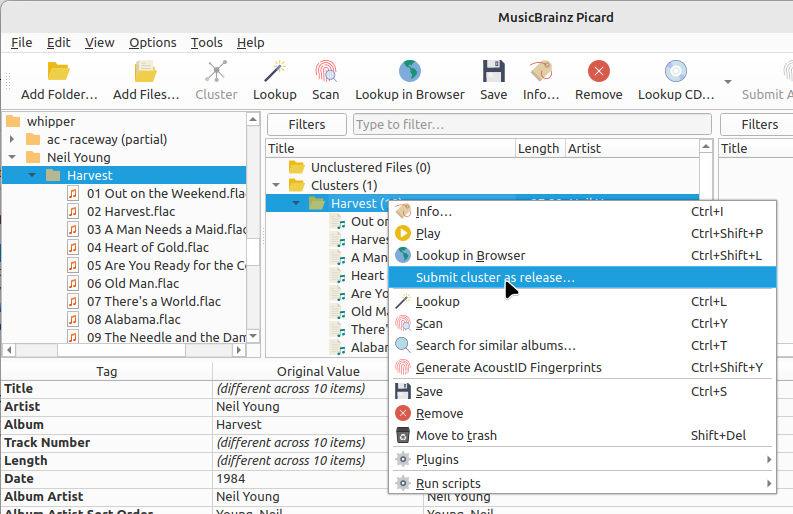This screenshot has width=793, height=514.
Task: Select 05 Are You Ready for the C... file
Action: point(166,265)
